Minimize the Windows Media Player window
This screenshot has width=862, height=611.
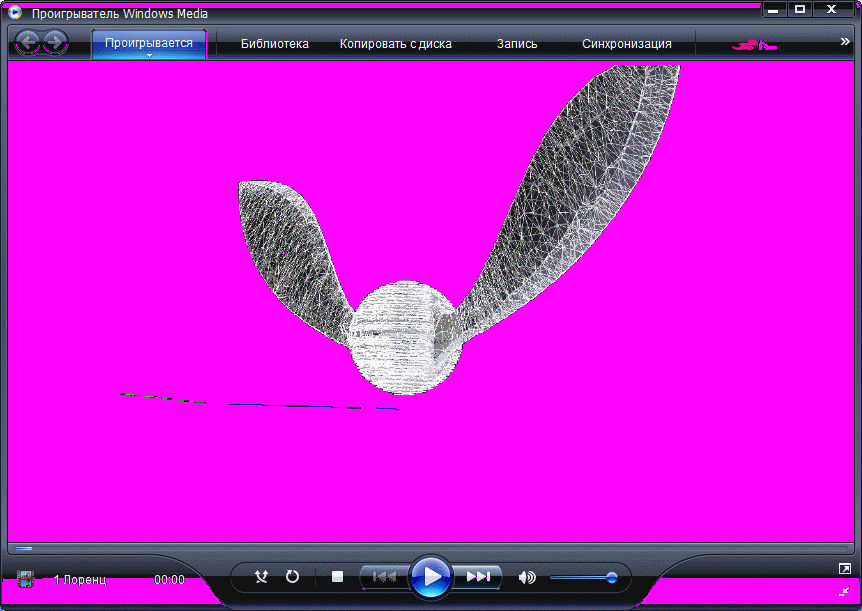[773, 9]
